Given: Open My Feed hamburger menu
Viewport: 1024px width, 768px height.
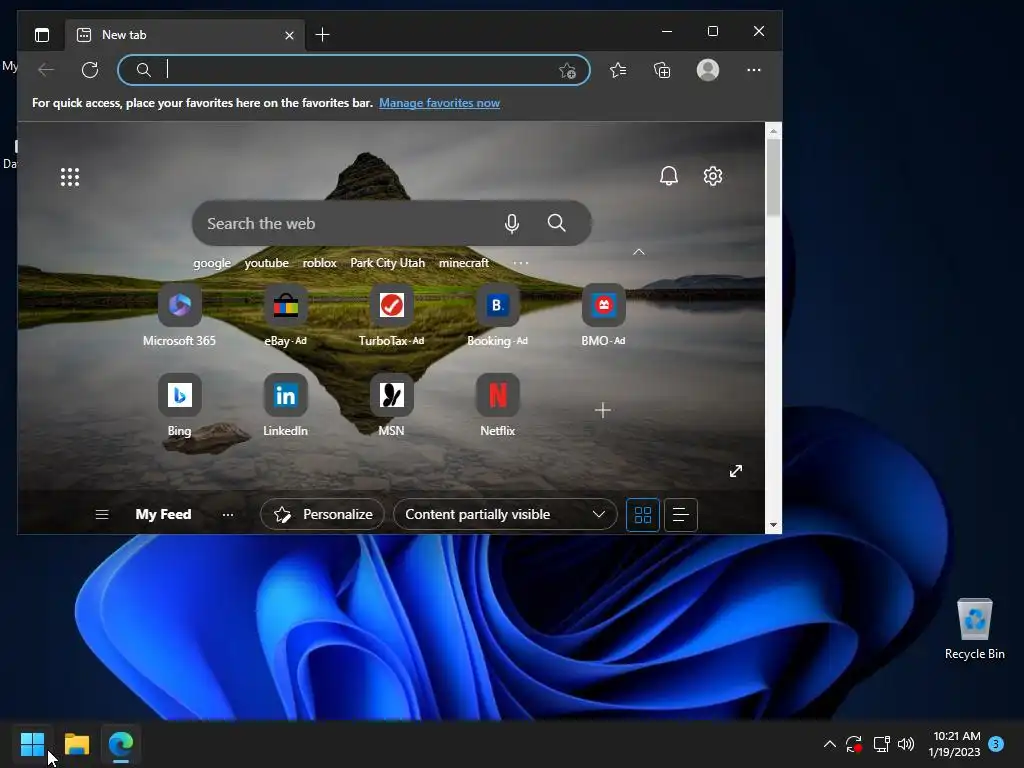Looking at the screenshot, I should point(102,515).
